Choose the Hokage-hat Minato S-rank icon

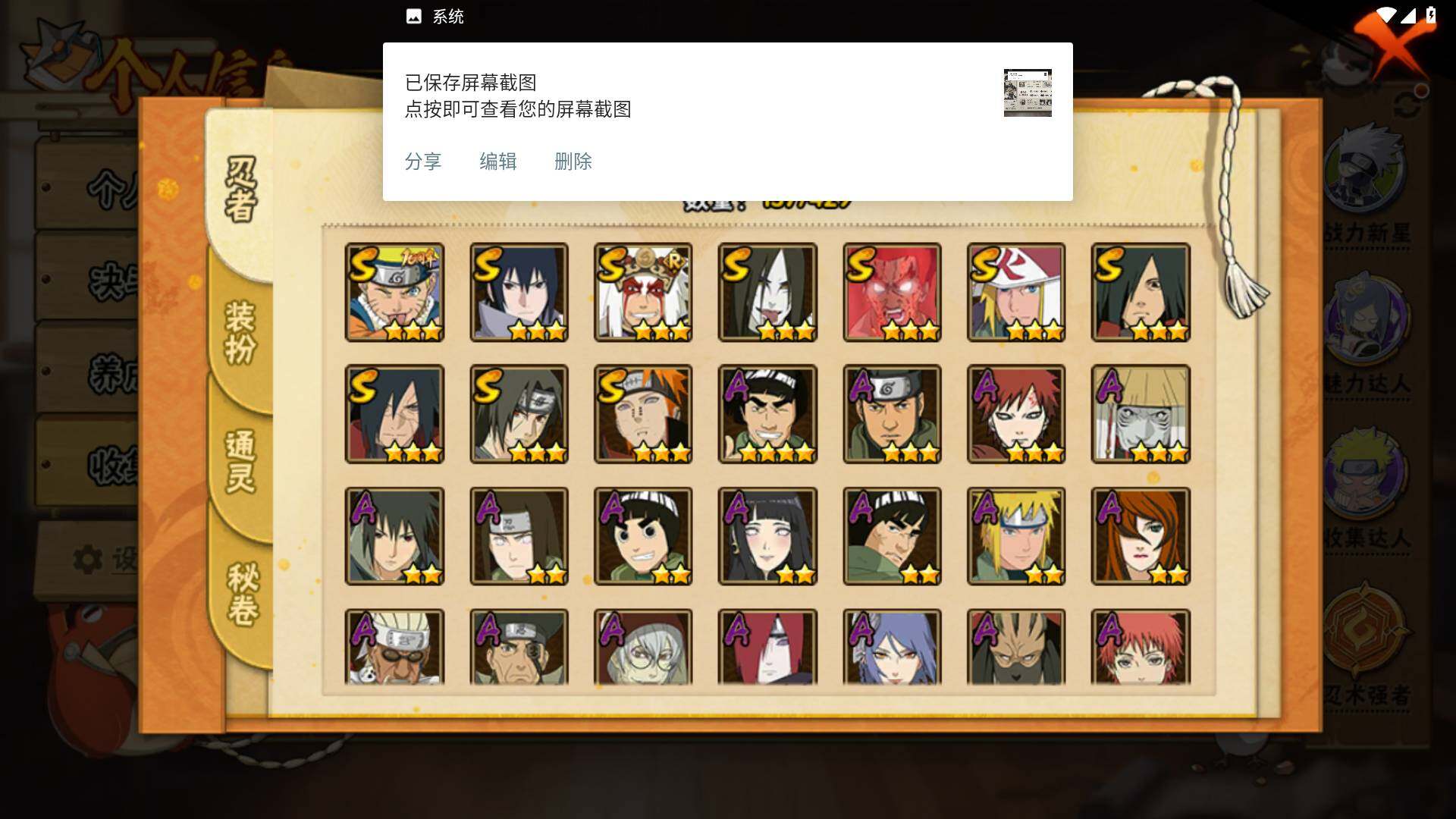click(1016, 293)
